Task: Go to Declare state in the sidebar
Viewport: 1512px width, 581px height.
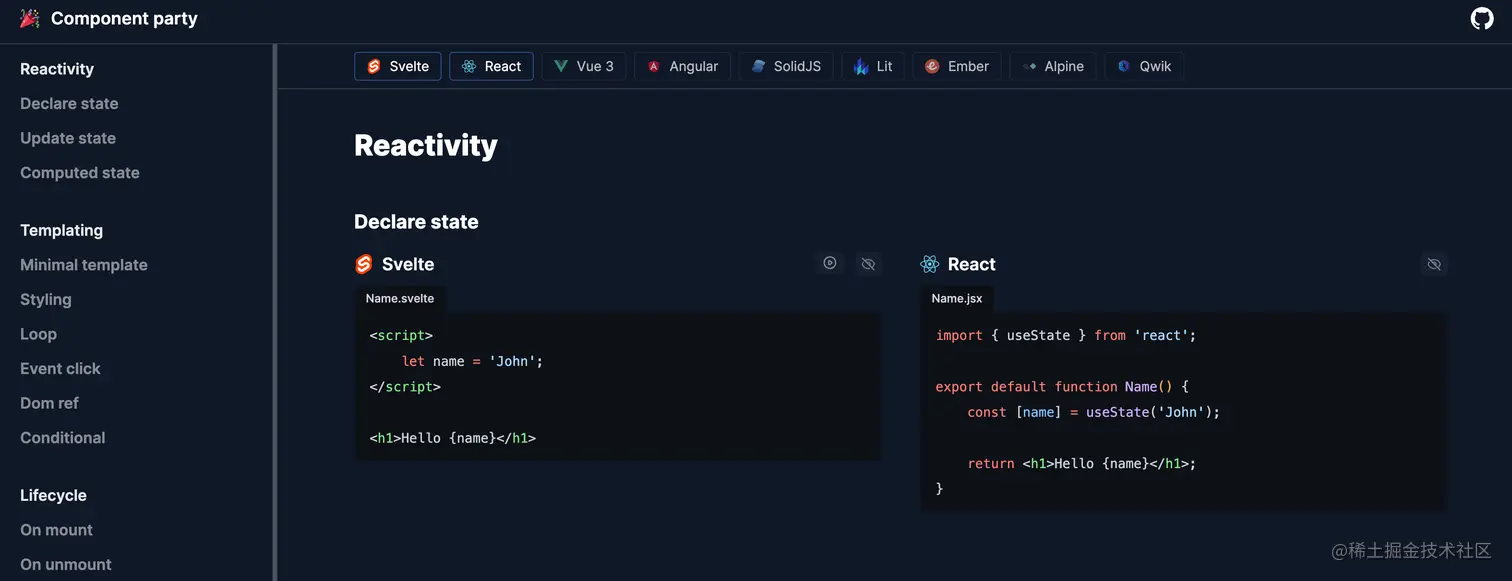Action: pyautogui.click(x=69, y=103)
